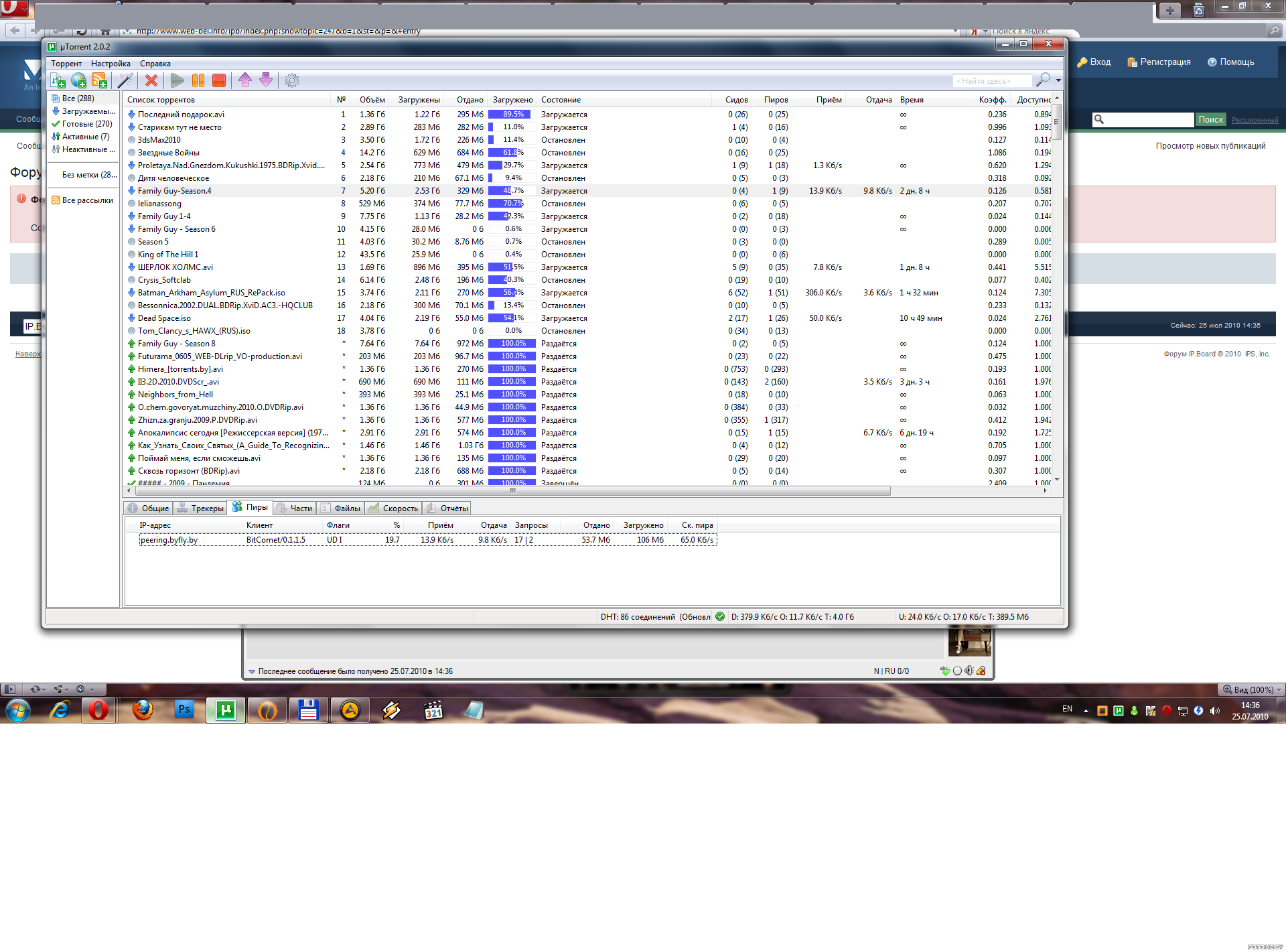1286x952 pixels.
Task: Select torrent 'Batman_Arkham_Asylum_RUS_RePack.iso'
Action: tap(211, 293)
